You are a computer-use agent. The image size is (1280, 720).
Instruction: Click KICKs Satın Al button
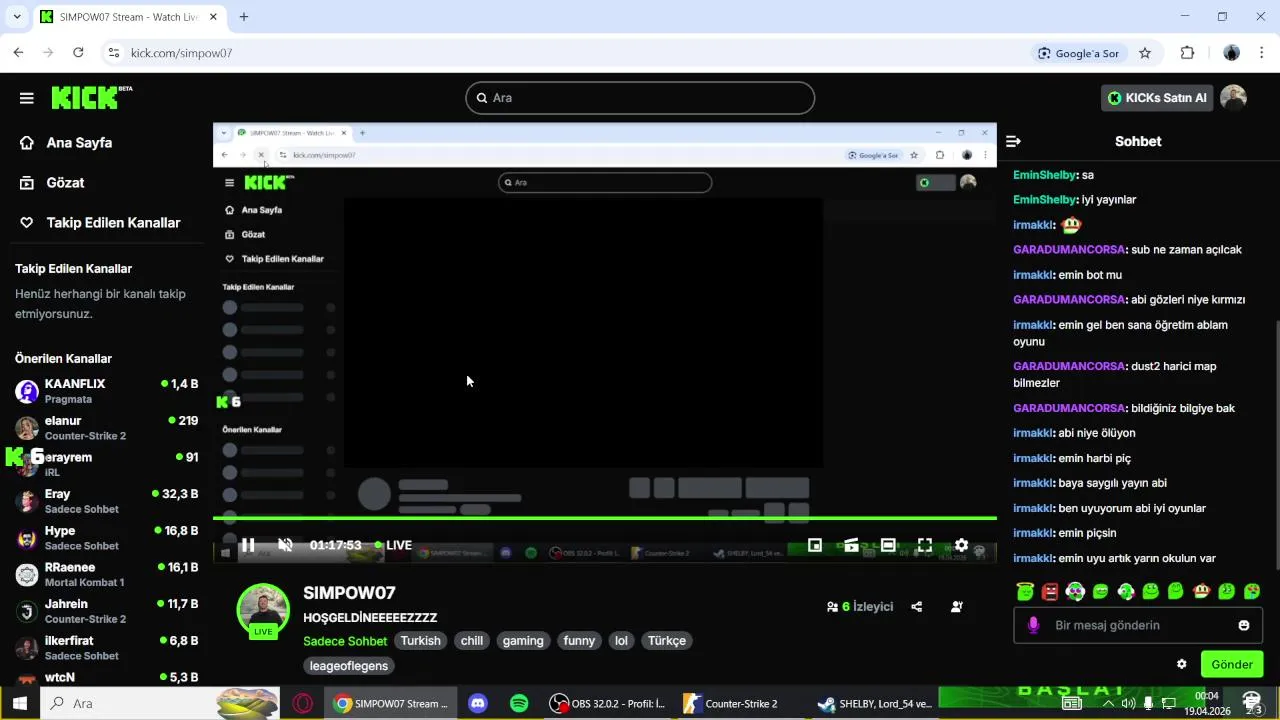[1157, 98]
